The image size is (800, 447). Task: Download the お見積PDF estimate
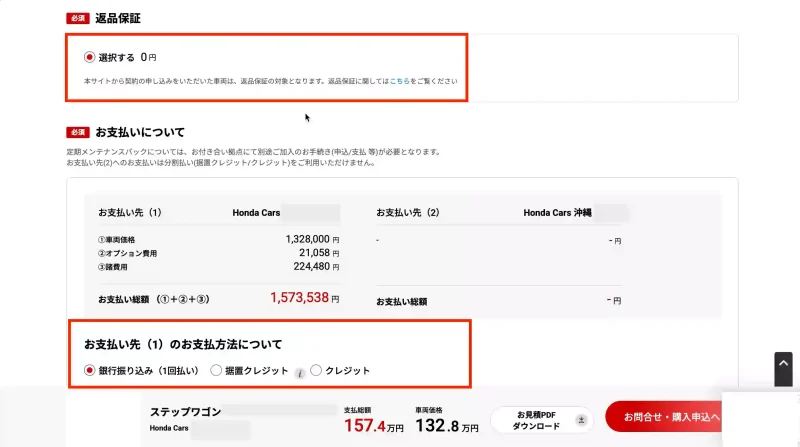coord(542,420)
